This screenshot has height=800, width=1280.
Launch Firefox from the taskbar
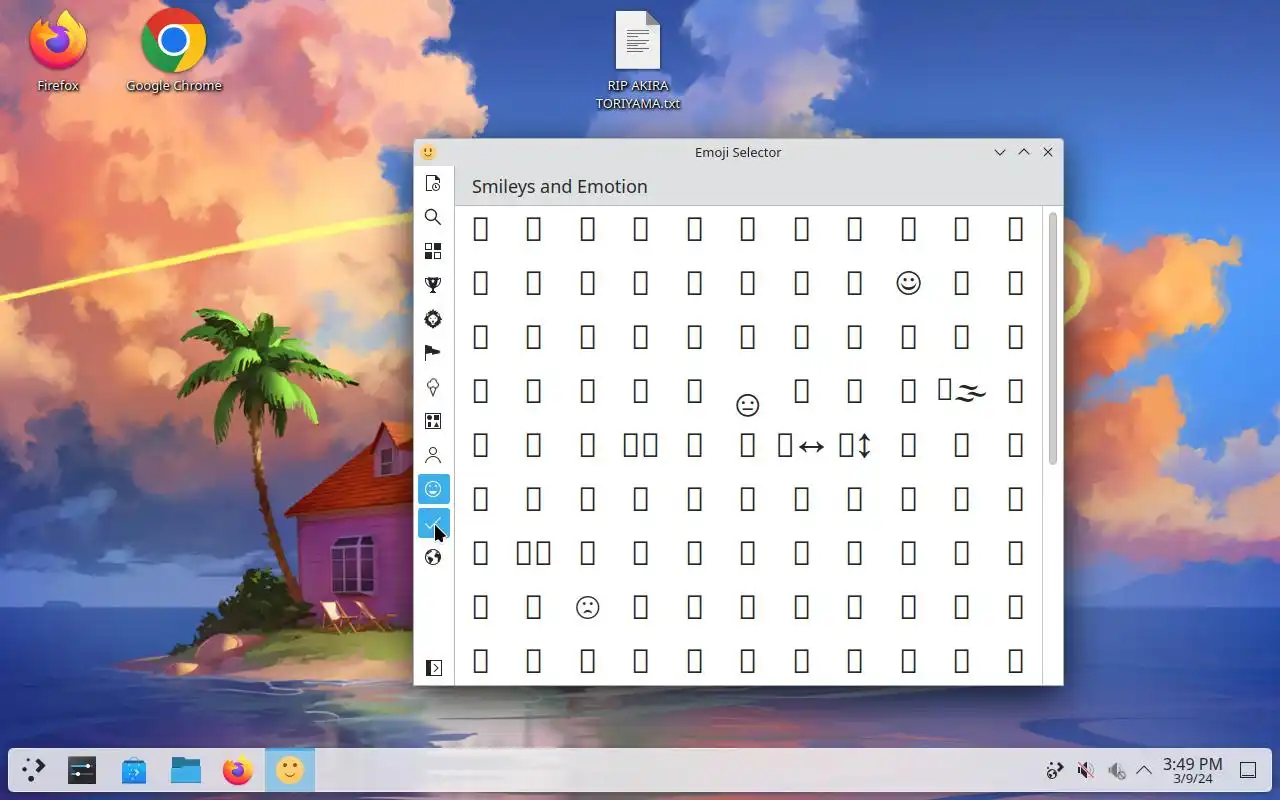(238, 770)
